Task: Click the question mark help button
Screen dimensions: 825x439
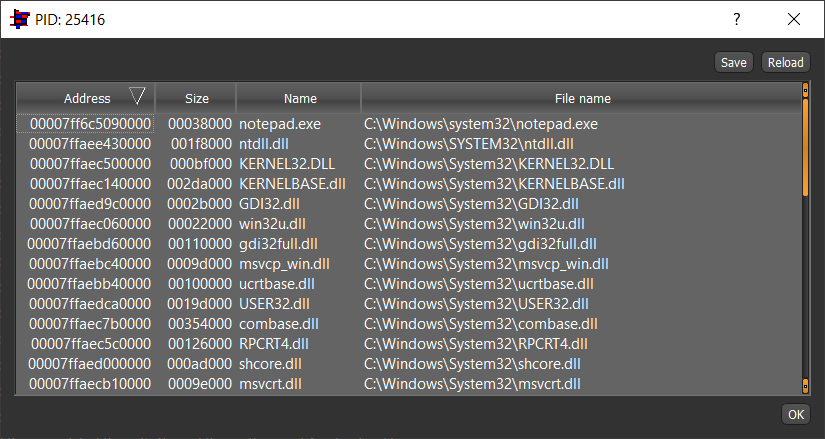Action: tap(737, 19)
